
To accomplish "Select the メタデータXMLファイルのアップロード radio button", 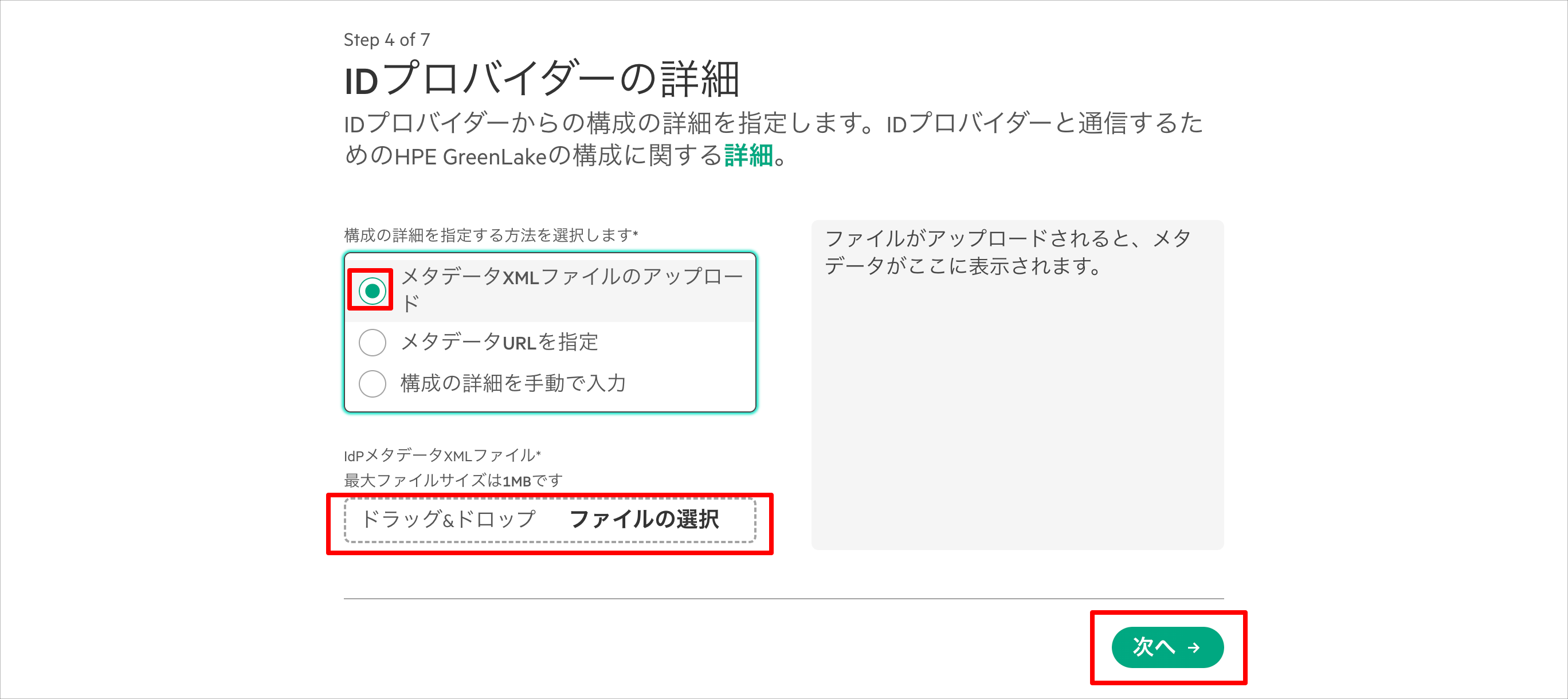I will 372,291.
